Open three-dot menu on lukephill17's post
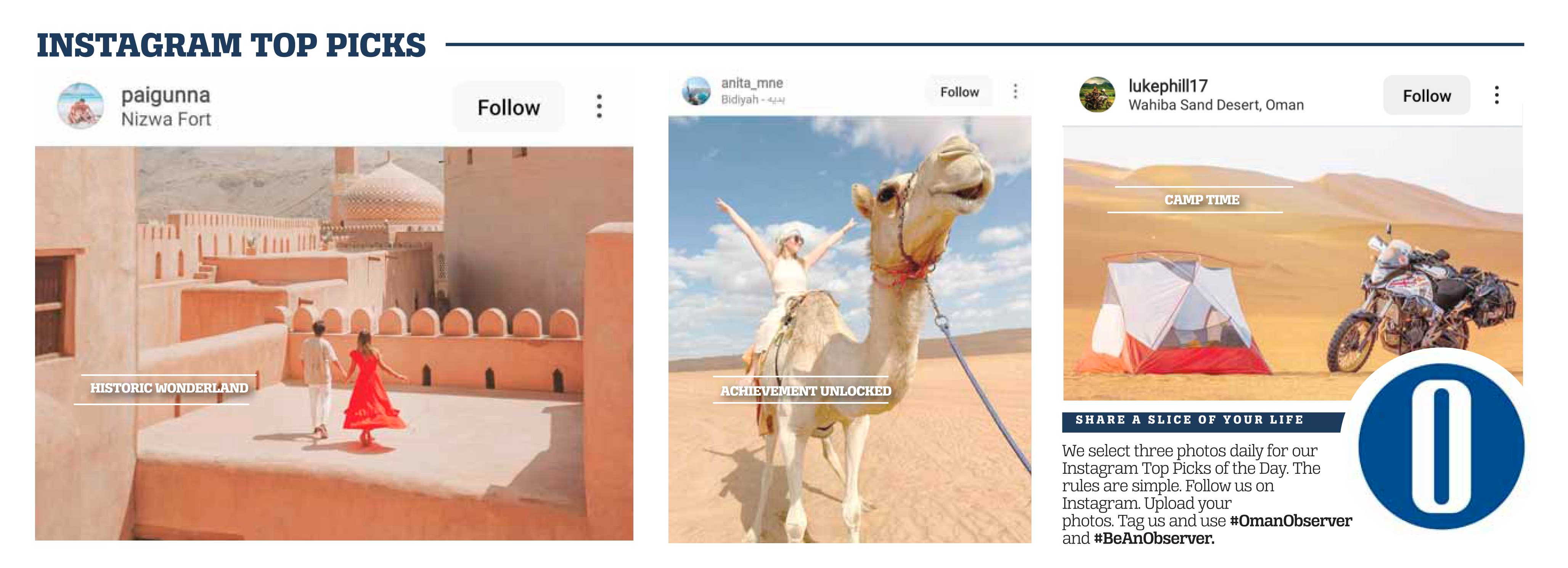 [x=1497, y=95]
